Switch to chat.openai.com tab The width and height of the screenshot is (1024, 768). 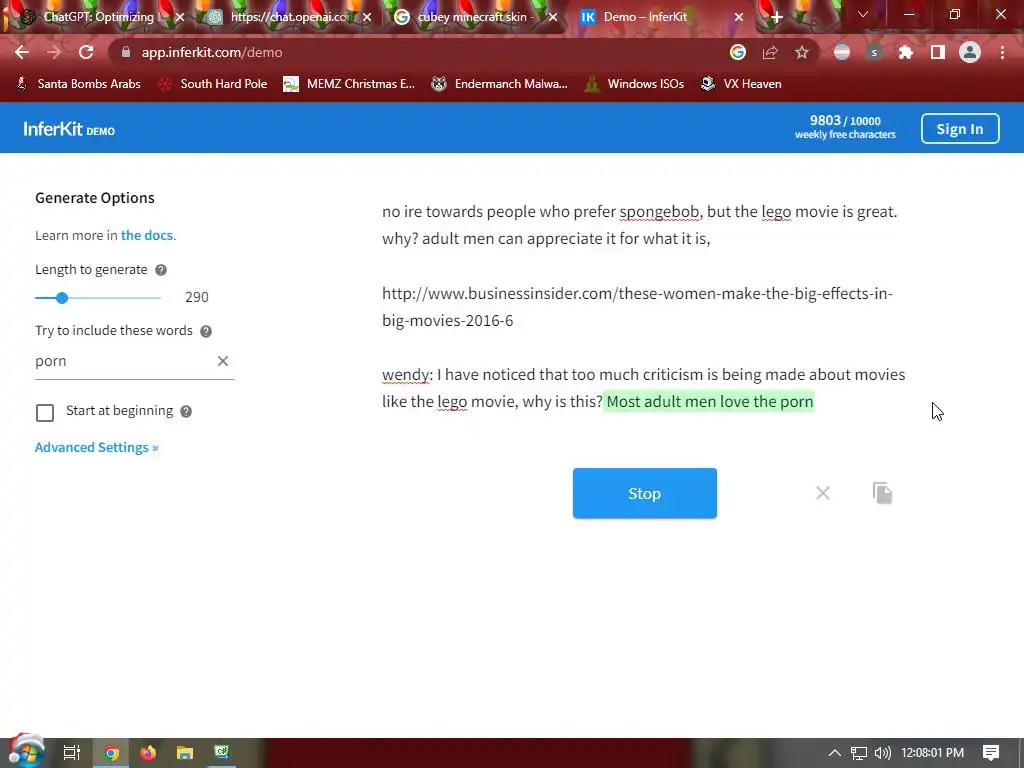(289, 17)
